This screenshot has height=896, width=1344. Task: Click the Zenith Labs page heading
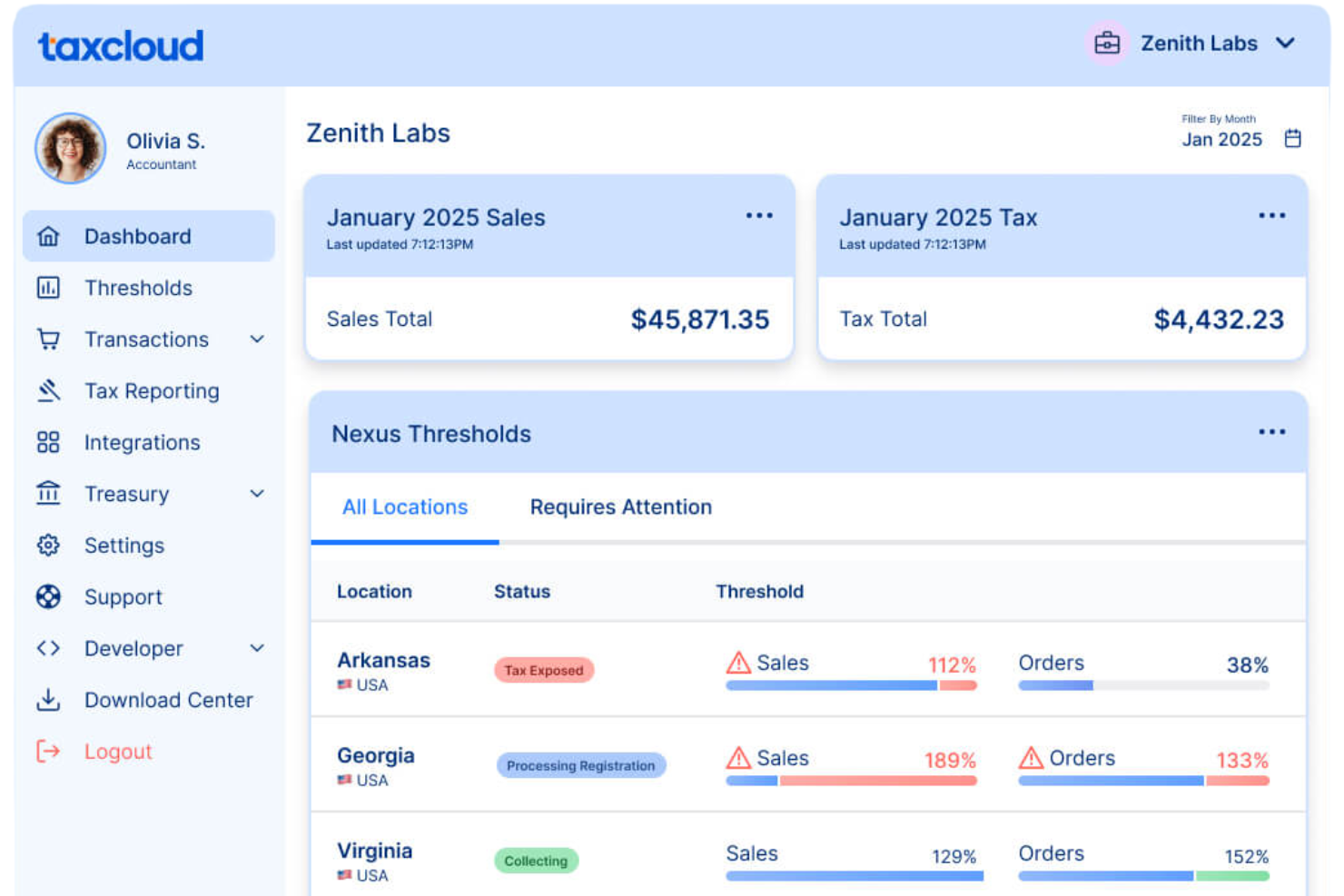click(x=378, y=133)
